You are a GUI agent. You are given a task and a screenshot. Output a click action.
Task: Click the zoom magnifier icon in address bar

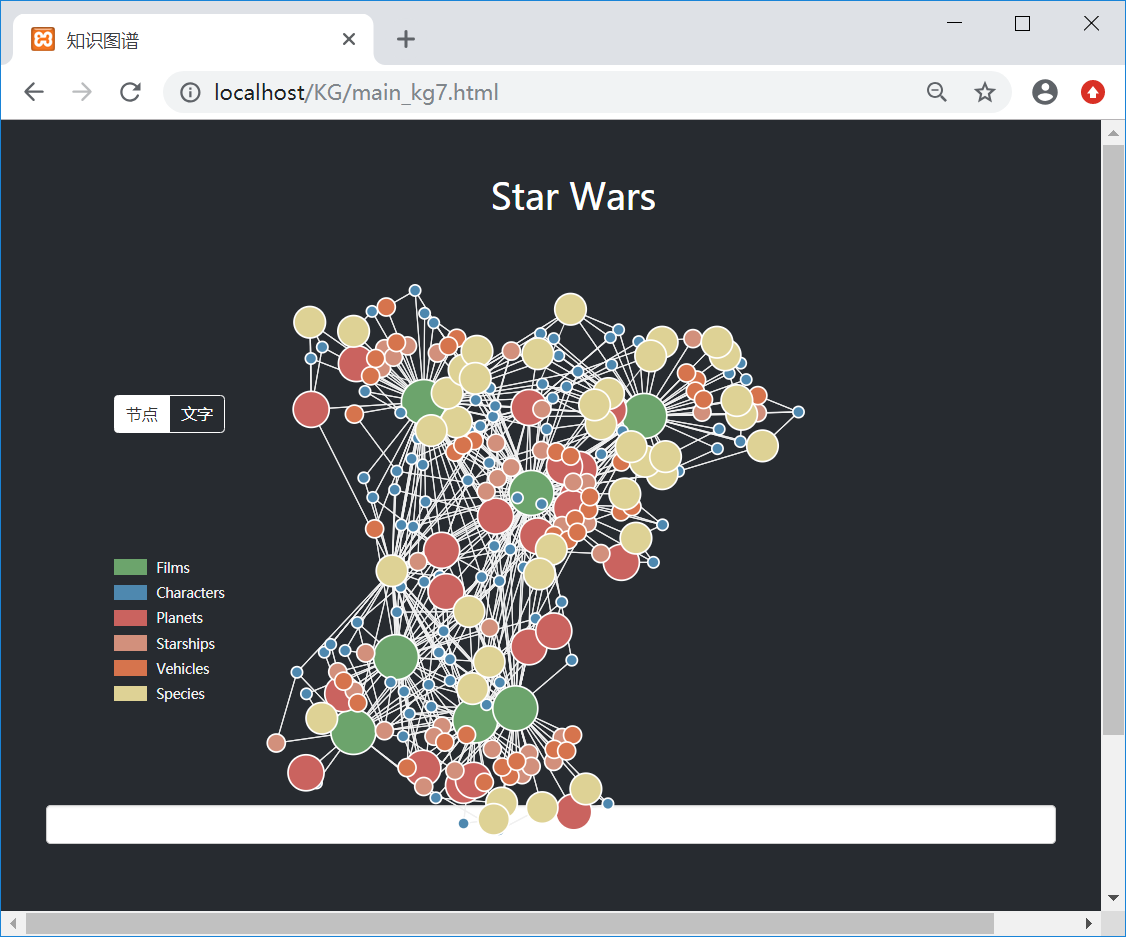coord(936,92)
